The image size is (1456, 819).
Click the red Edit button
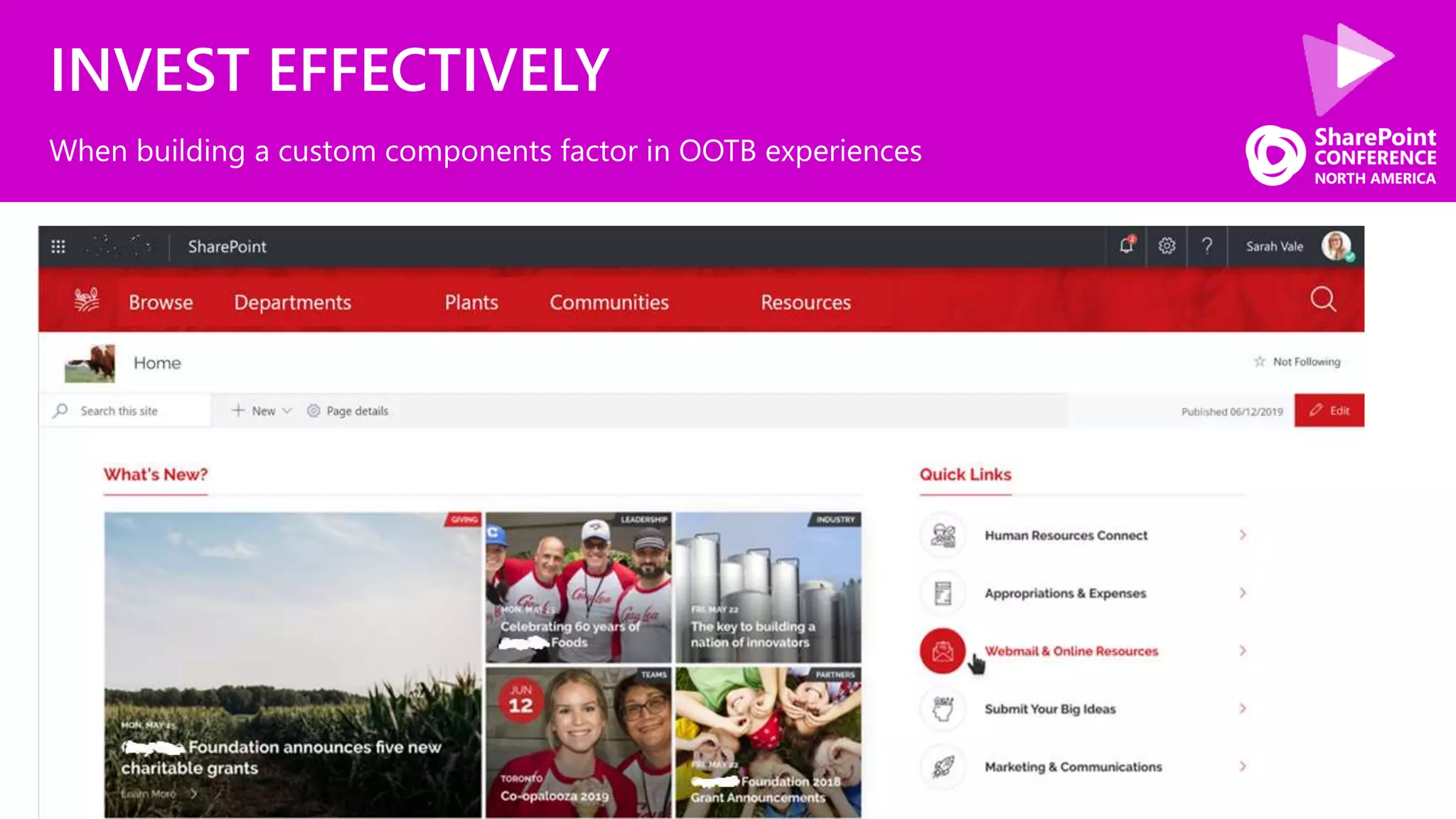(1329, 411)
